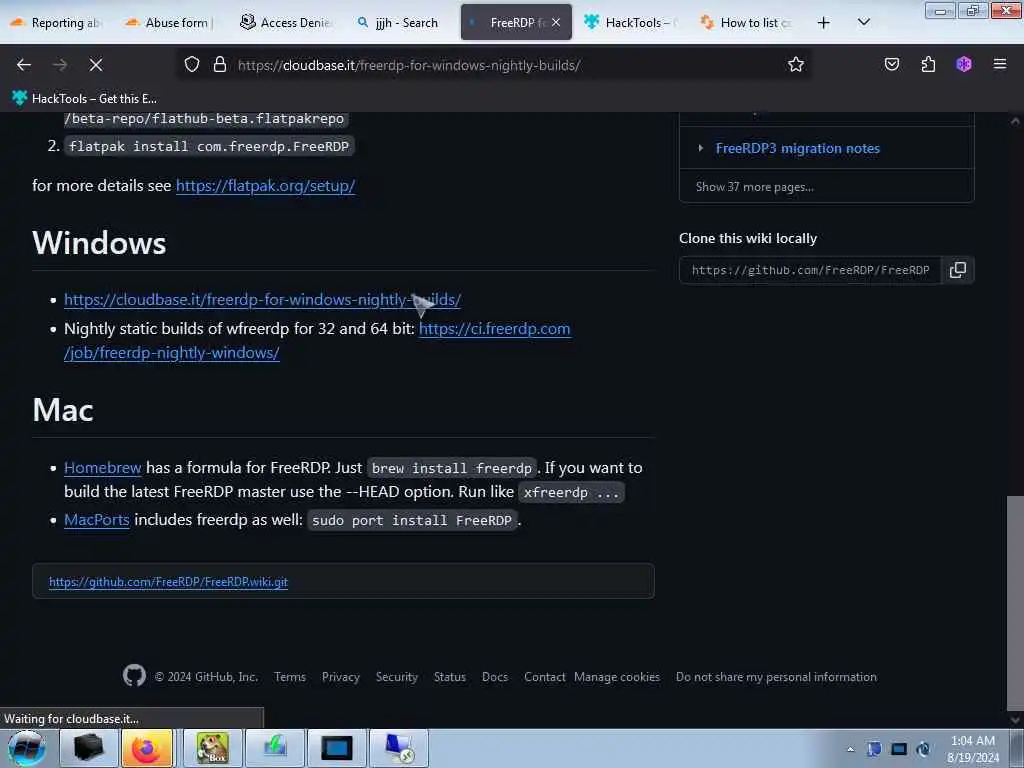Show hidden system tray icons
Viewport: 1024px width, 768px height.
click(850, 749)
